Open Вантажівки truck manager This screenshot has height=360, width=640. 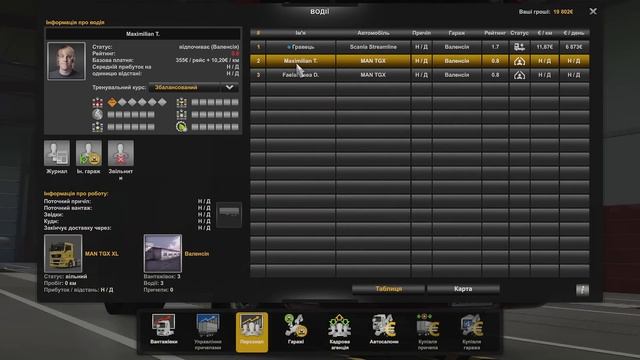click(163, 329)
